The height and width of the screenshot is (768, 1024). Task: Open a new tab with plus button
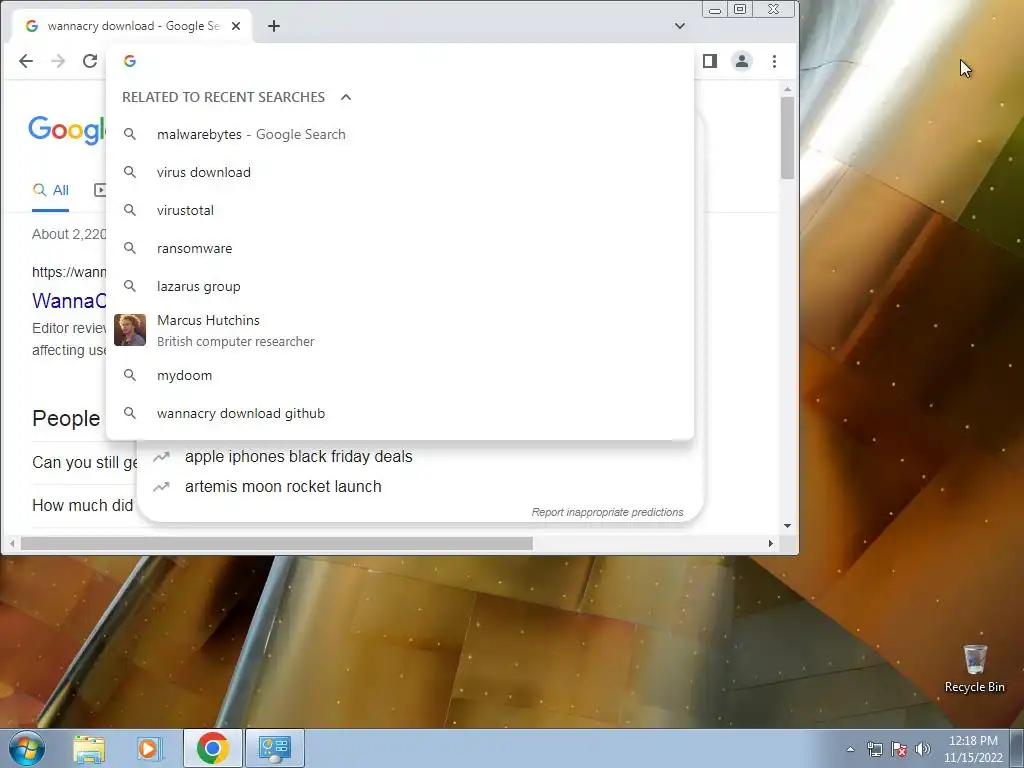pos(274,26)
